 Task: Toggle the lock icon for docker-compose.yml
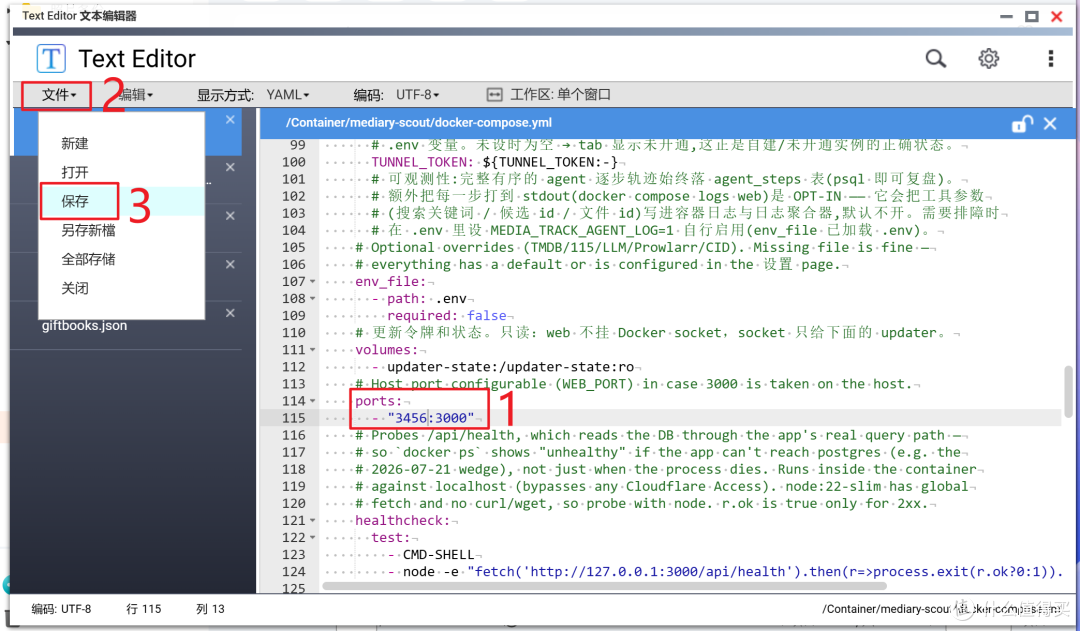(x=1022, y=123)
